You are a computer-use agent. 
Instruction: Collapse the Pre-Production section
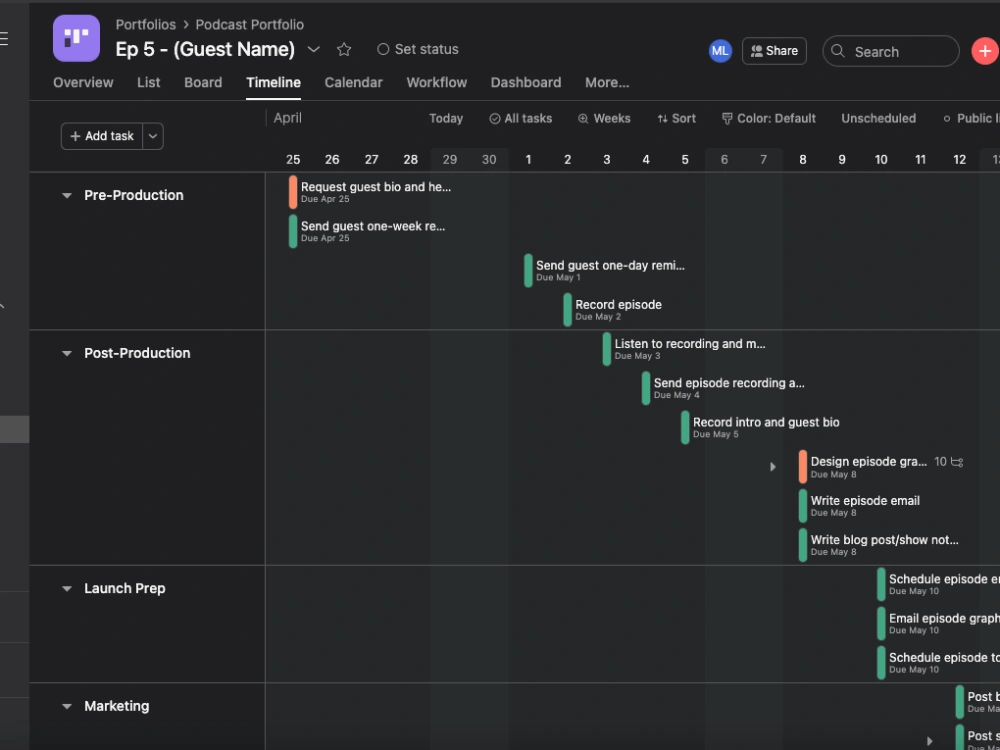[x=66, y=196]
